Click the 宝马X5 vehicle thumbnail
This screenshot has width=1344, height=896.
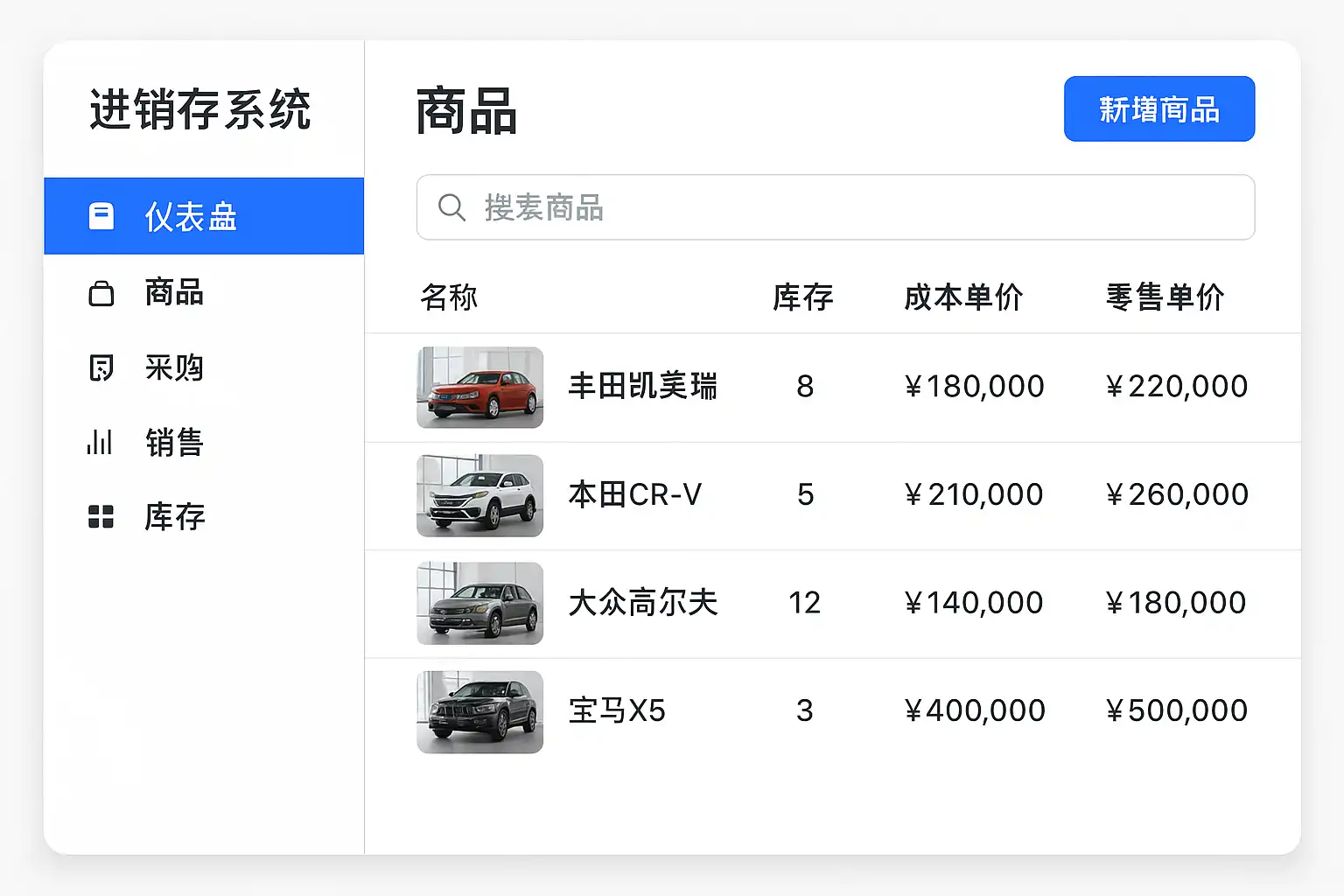click(479, 711)
